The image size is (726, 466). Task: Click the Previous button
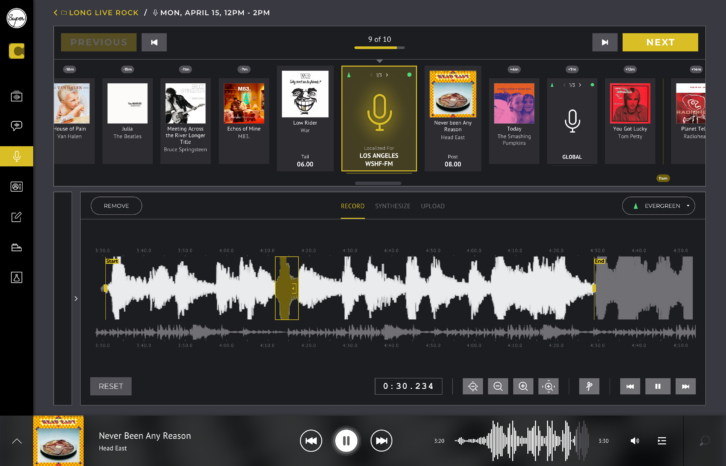pos(99,42)
